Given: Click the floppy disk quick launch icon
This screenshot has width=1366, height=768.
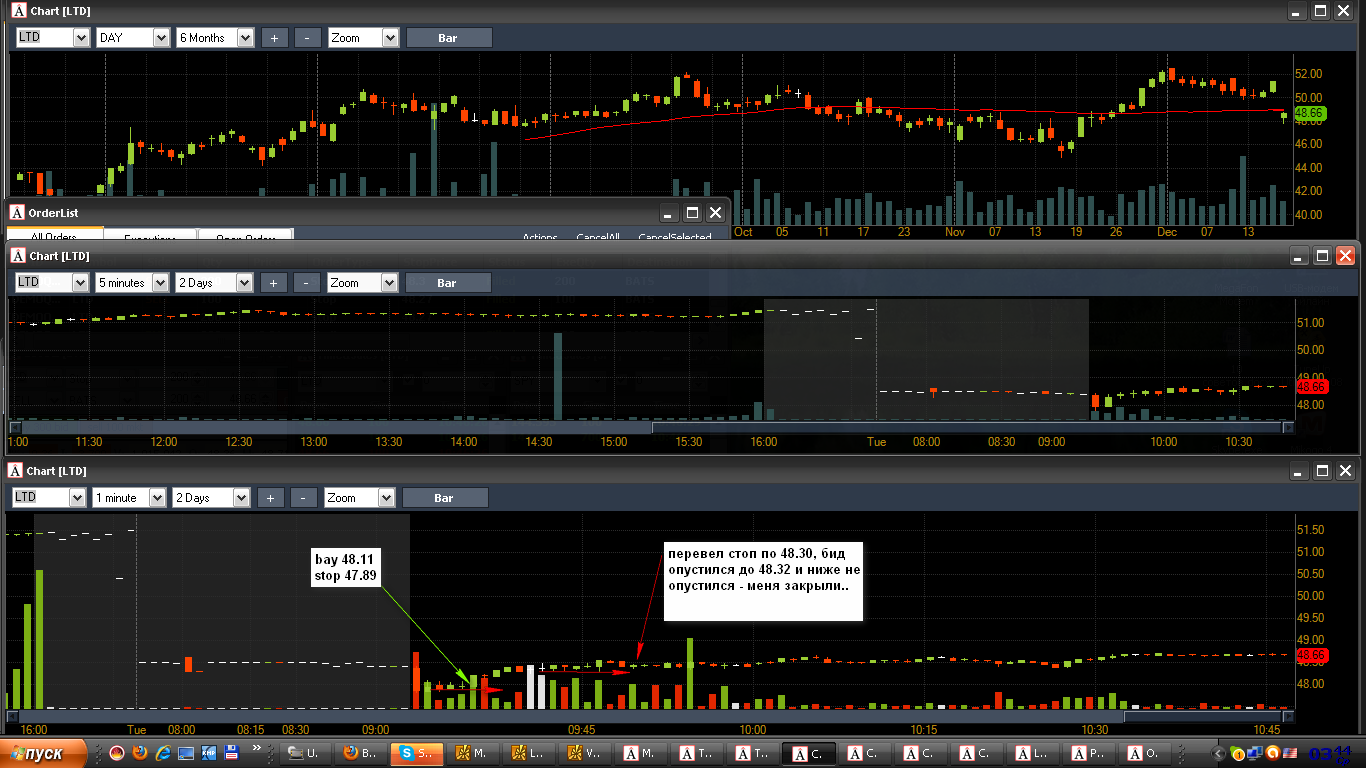Looking at the screenshot, I should click(231, 752).
